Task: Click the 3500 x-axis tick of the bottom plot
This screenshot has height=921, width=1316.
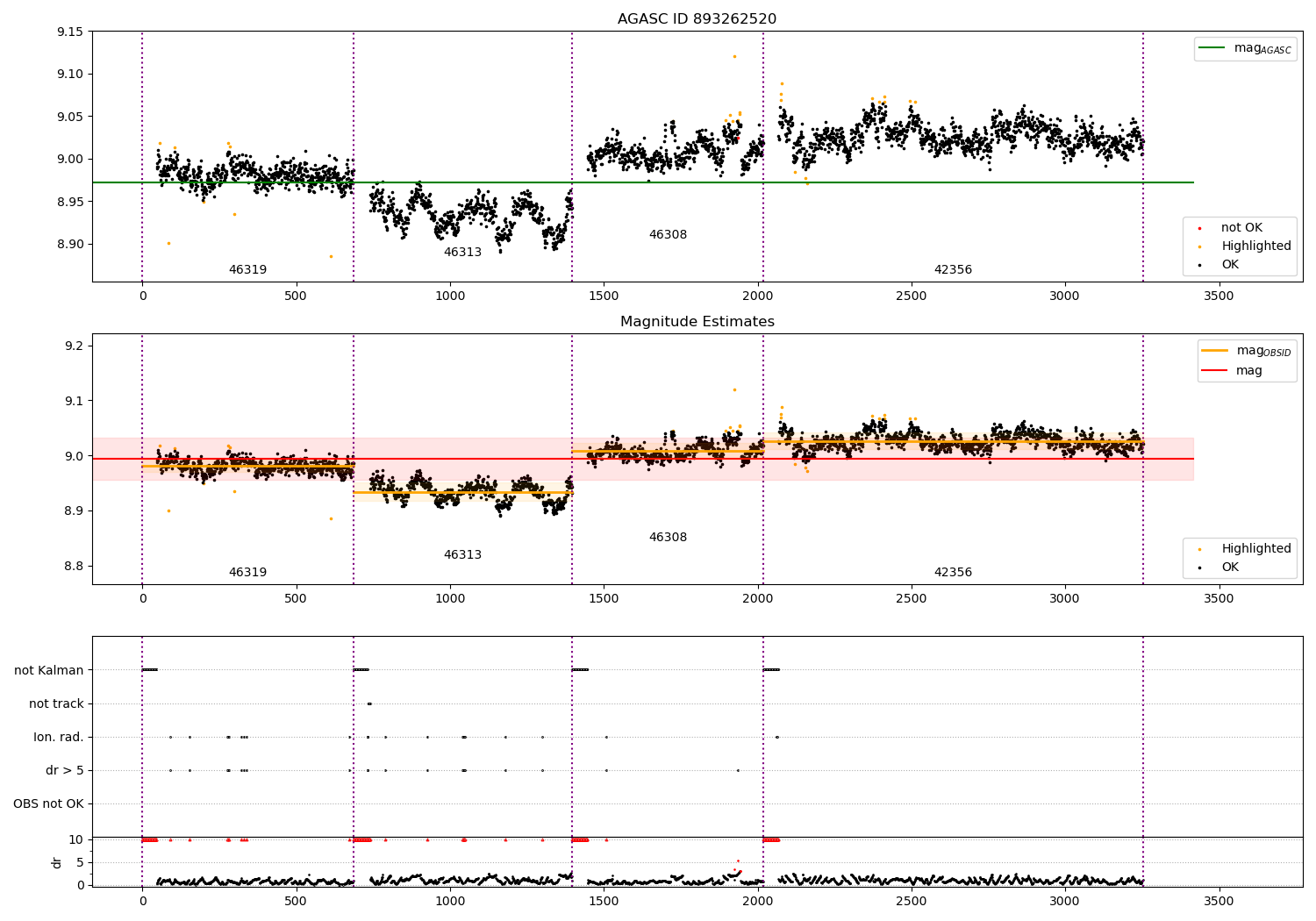Action: (1219, 901)
